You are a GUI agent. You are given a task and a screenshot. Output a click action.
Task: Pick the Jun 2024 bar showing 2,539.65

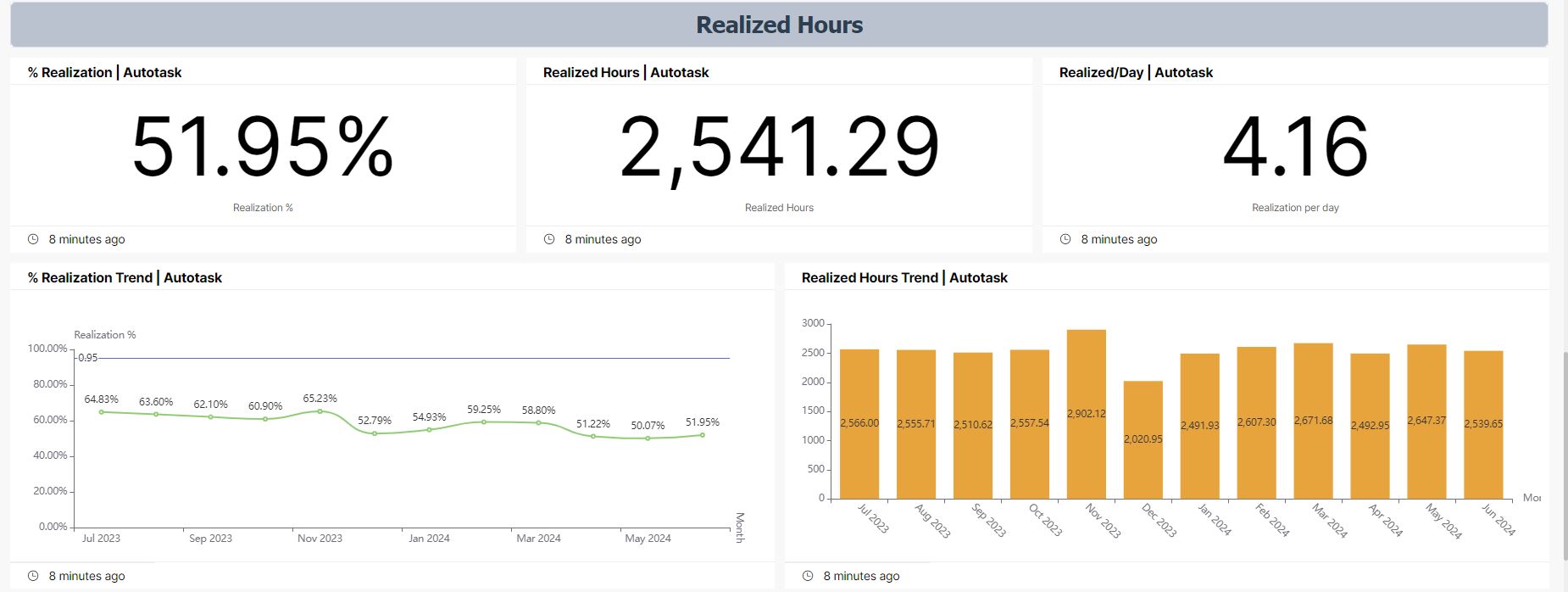click(1482, 424)
